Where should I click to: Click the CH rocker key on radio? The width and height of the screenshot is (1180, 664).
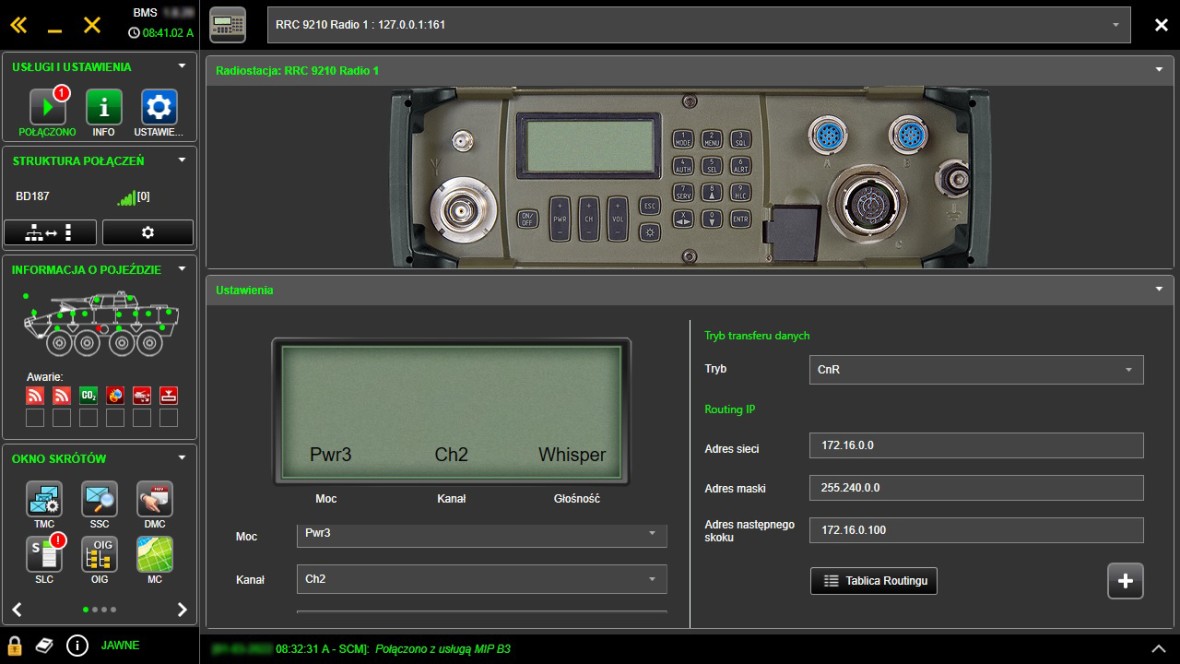pyautogui.click(x=588, y=219)
